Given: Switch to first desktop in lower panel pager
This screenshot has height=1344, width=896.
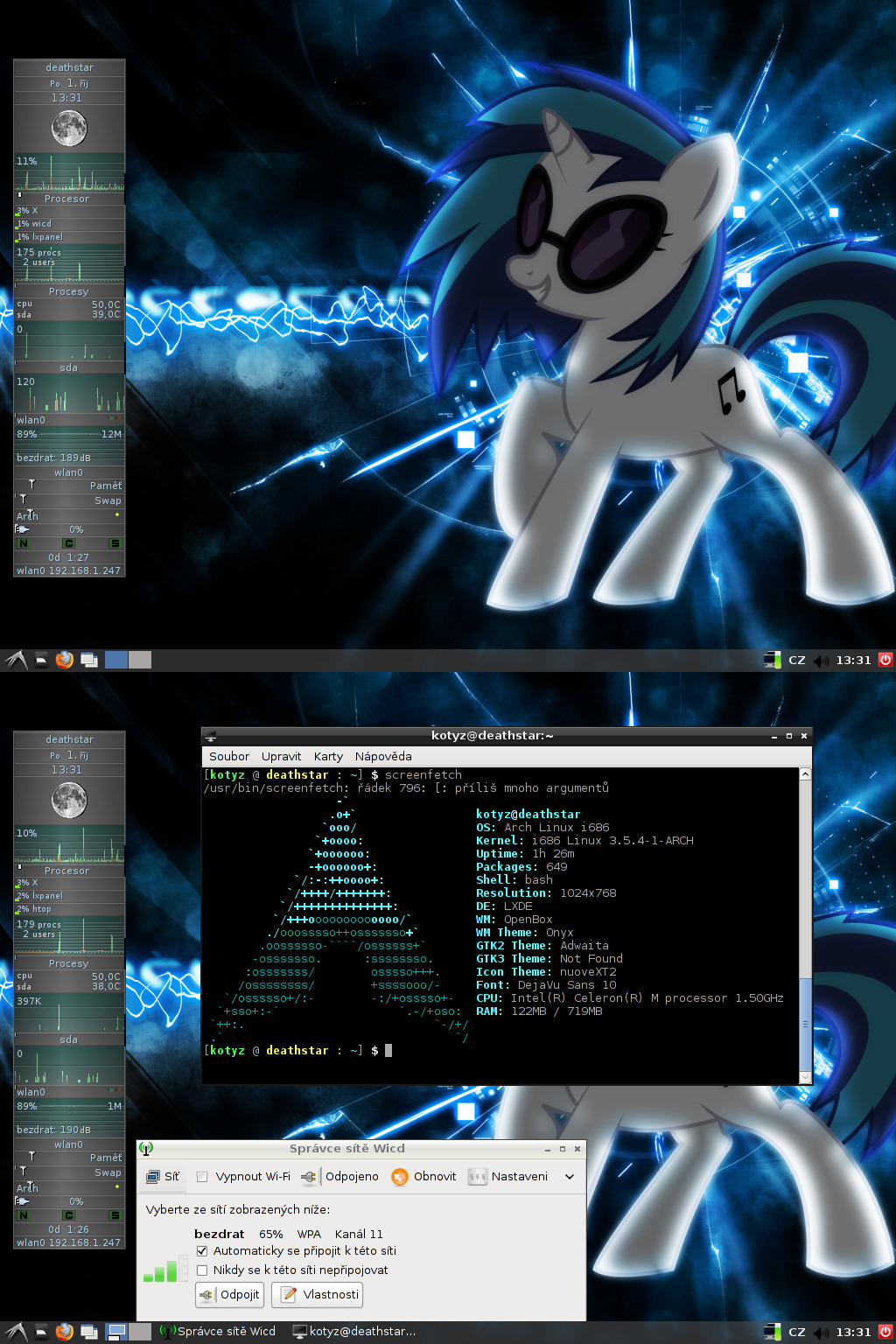Looking at the screenshot, I should pyautogui.click(x=116, y=1332).
